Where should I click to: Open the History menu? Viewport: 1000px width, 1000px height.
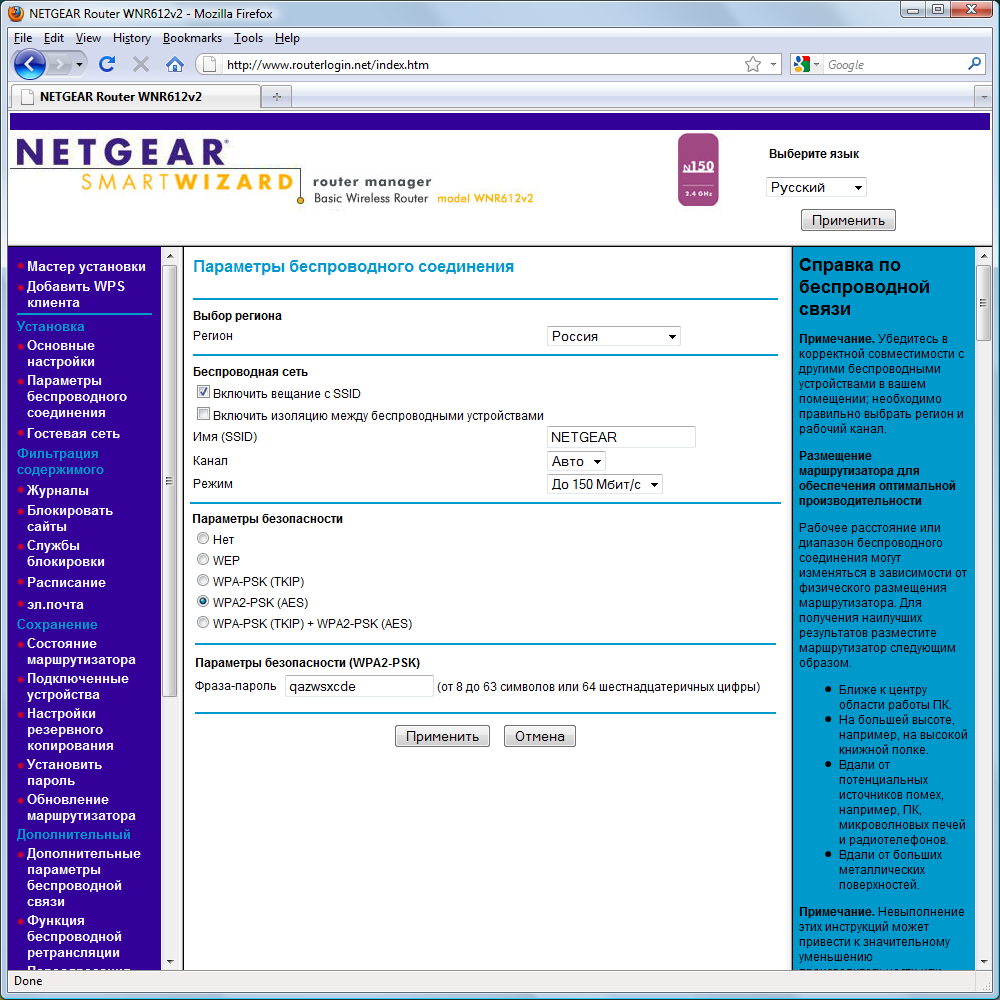coord(132,38)
